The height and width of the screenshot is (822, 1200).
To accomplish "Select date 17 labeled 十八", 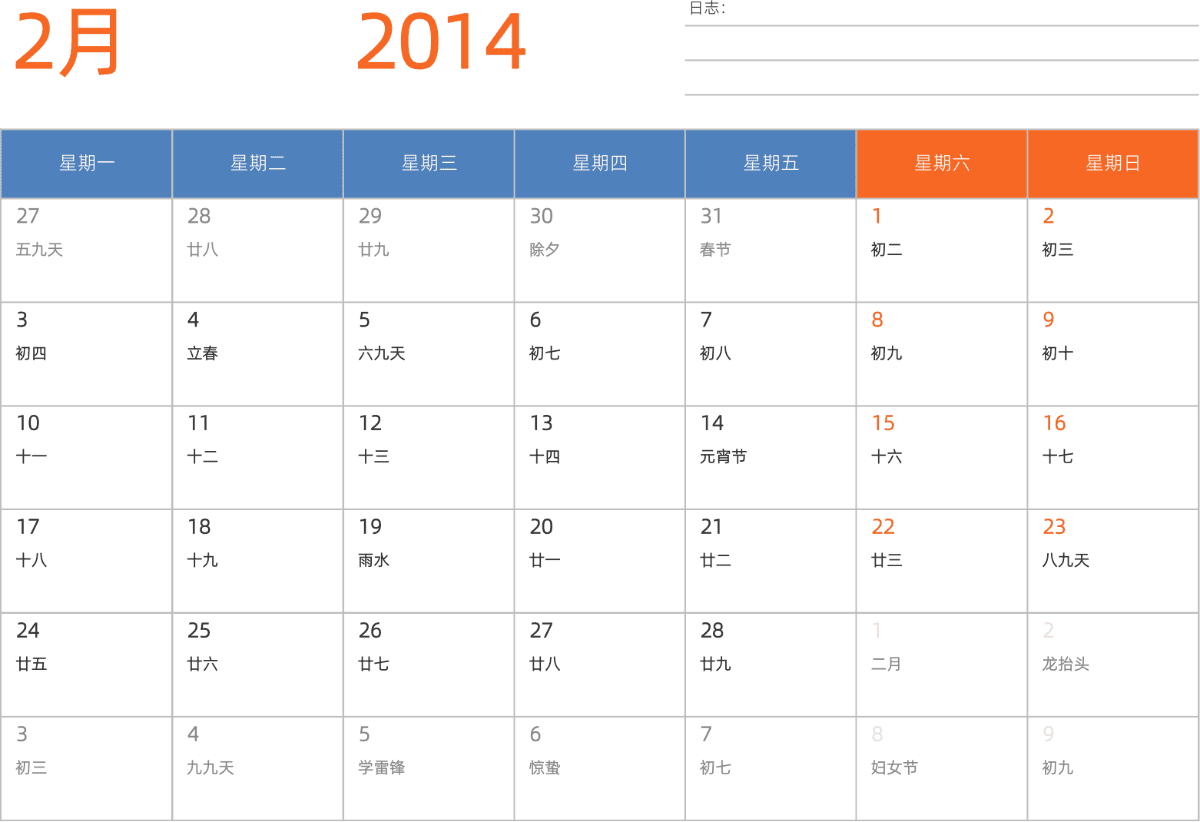I will click(86, 561).
